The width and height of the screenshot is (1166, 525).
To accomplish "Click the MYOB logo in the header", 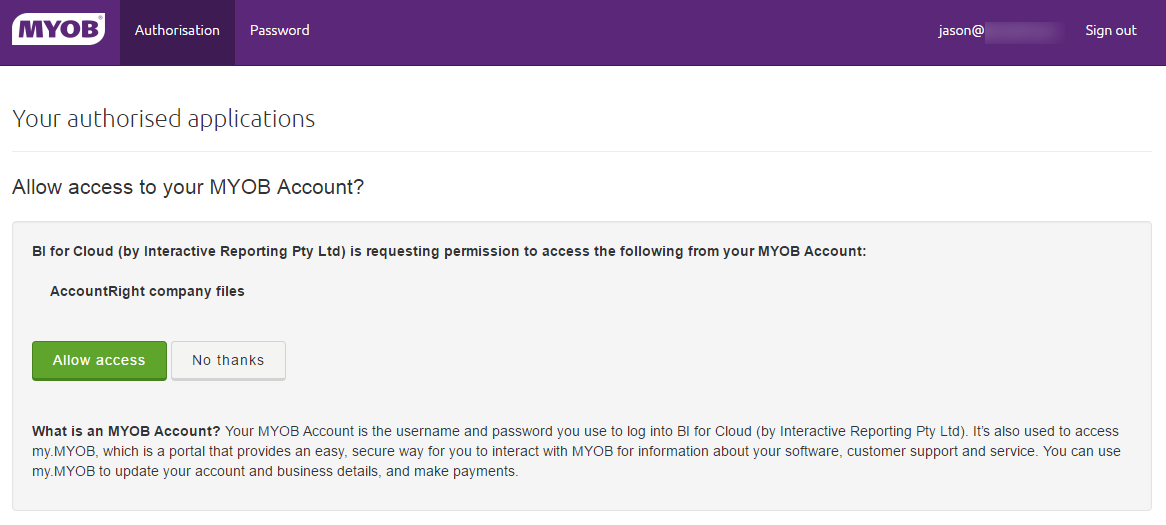I will [x=58, y=30].
